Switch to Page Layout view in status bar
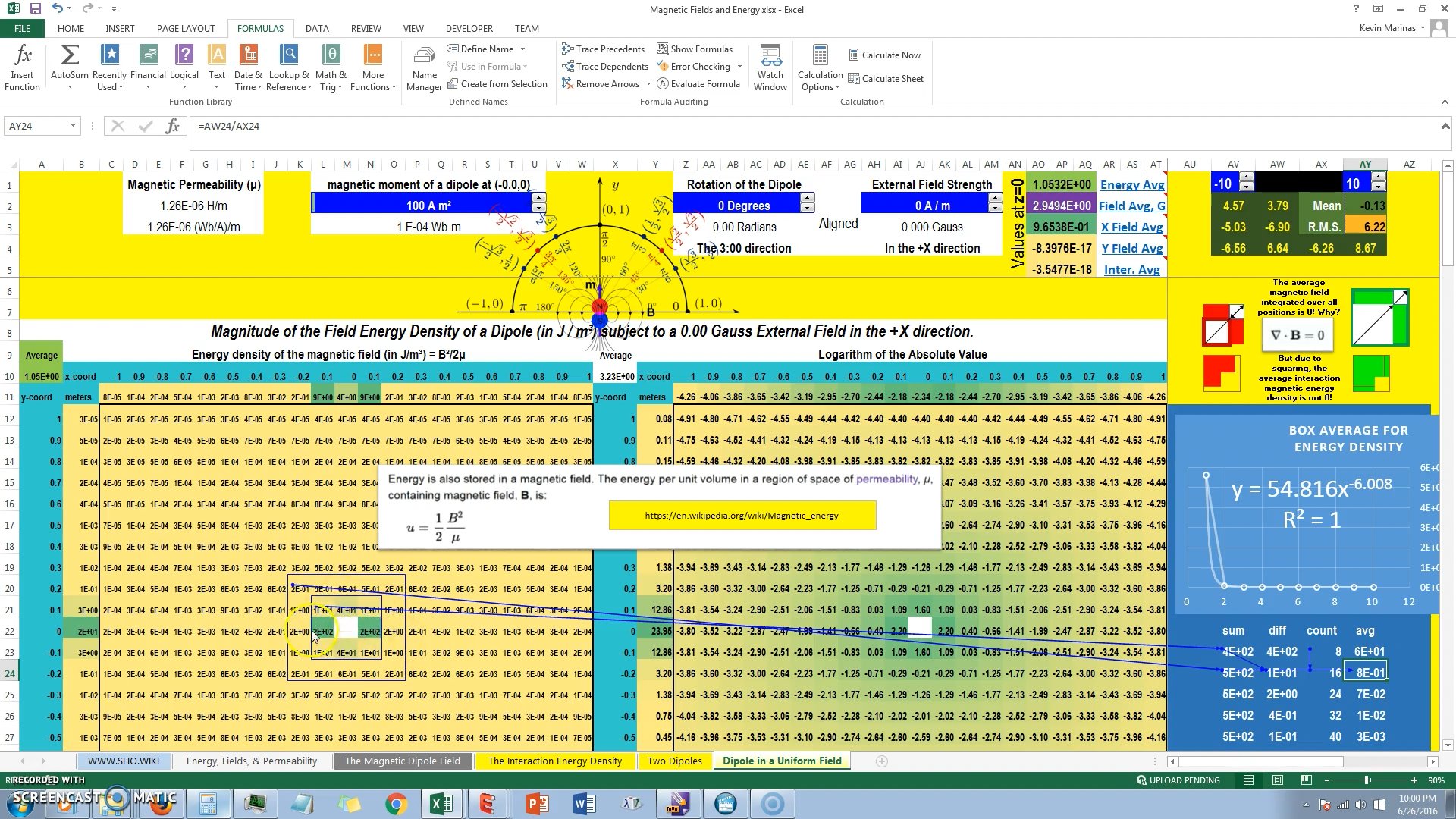Viewport: 1456px width, 819px height. coord(1277,780)
